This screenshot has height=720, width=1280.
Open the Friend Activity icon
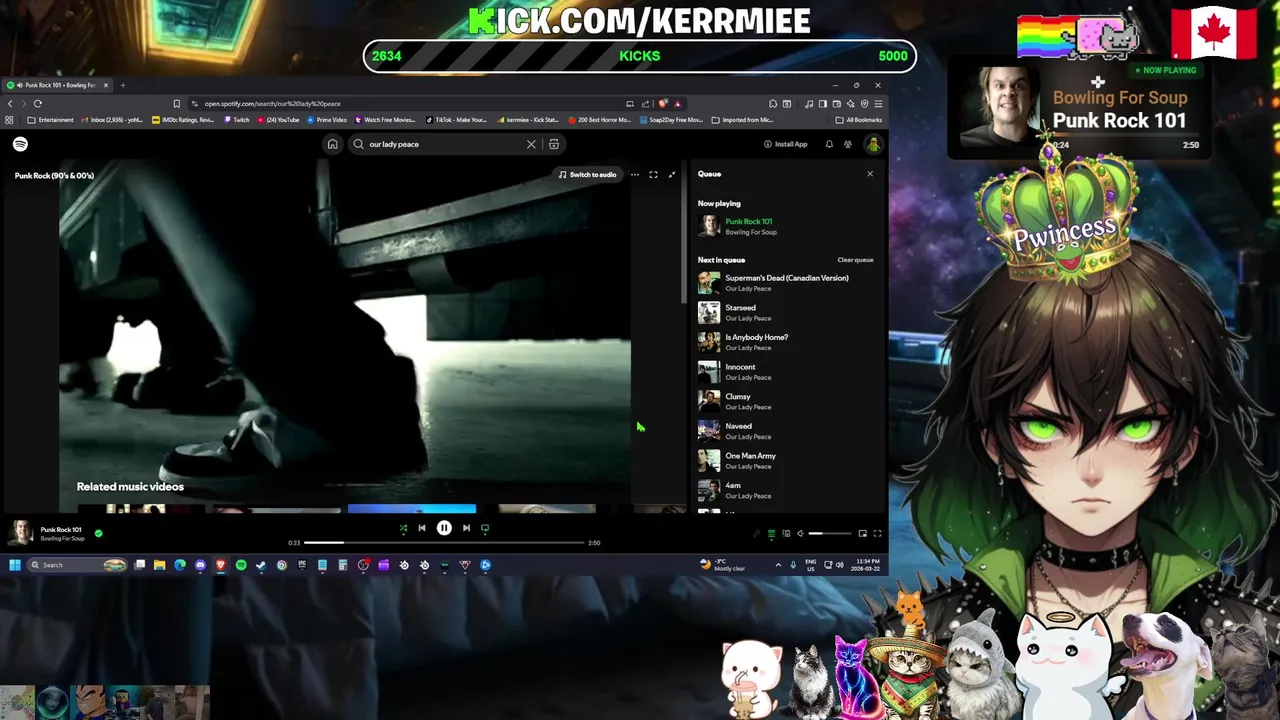pyautogui.click(x=848, y=144)
